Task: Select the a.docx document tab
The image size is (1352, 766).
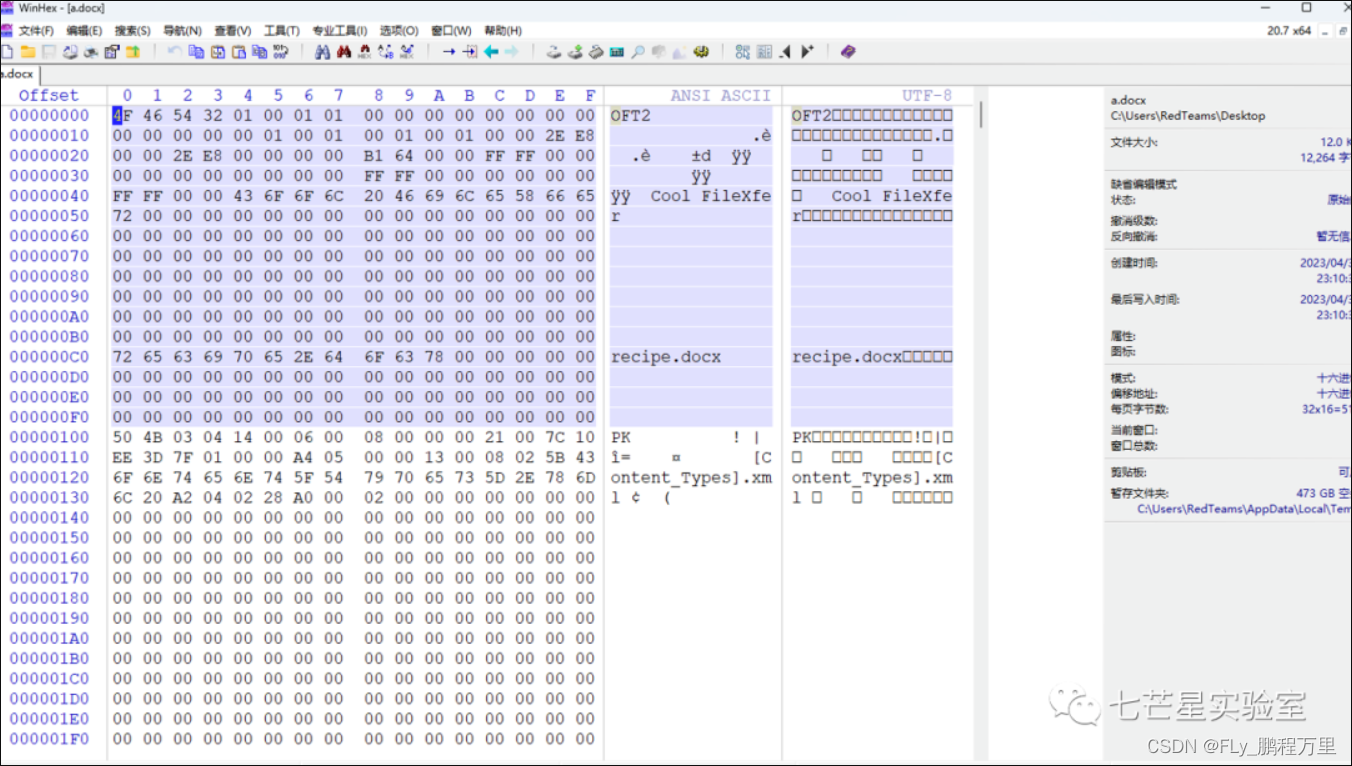Action: point(17,74)
